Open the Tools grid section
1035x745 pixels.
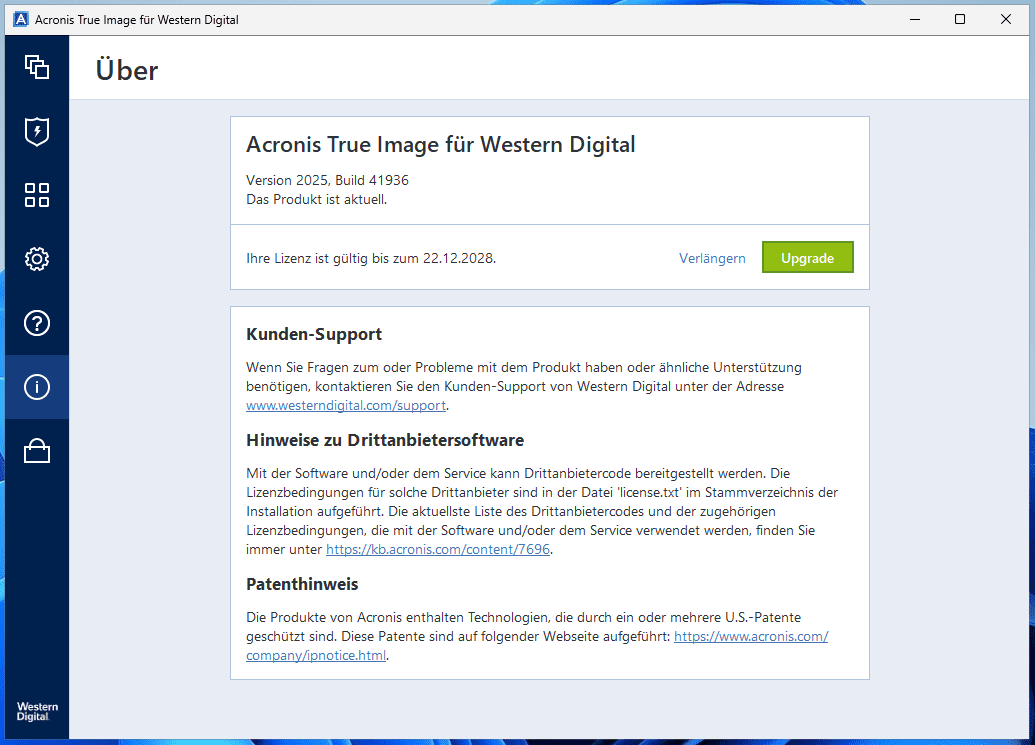click(x=37, y=195)
